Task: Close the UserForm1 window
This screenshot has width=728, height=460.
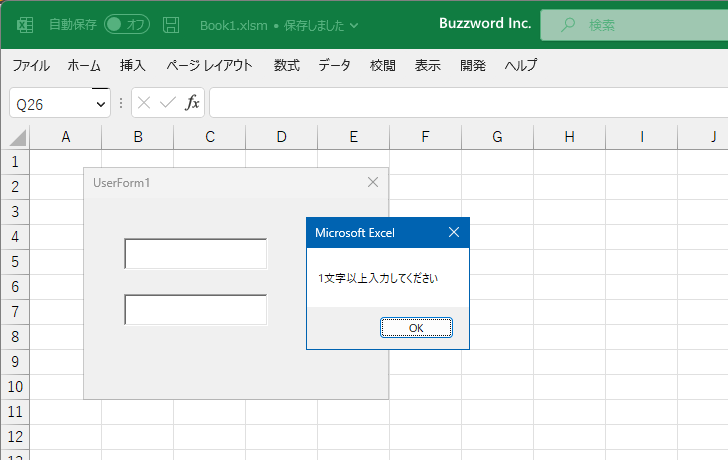Action: [373, 182]
